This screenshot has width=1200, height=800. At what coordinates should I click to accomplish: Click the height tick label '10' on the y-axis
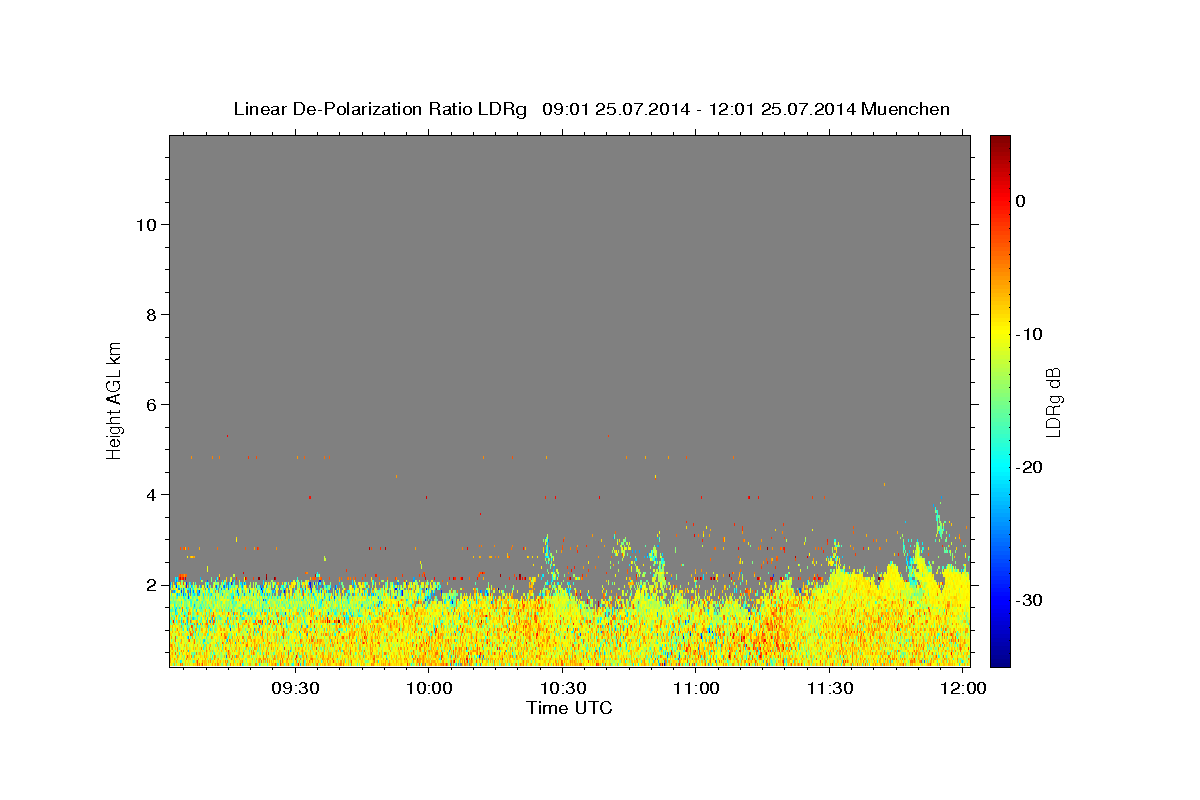tap(146, 225)
